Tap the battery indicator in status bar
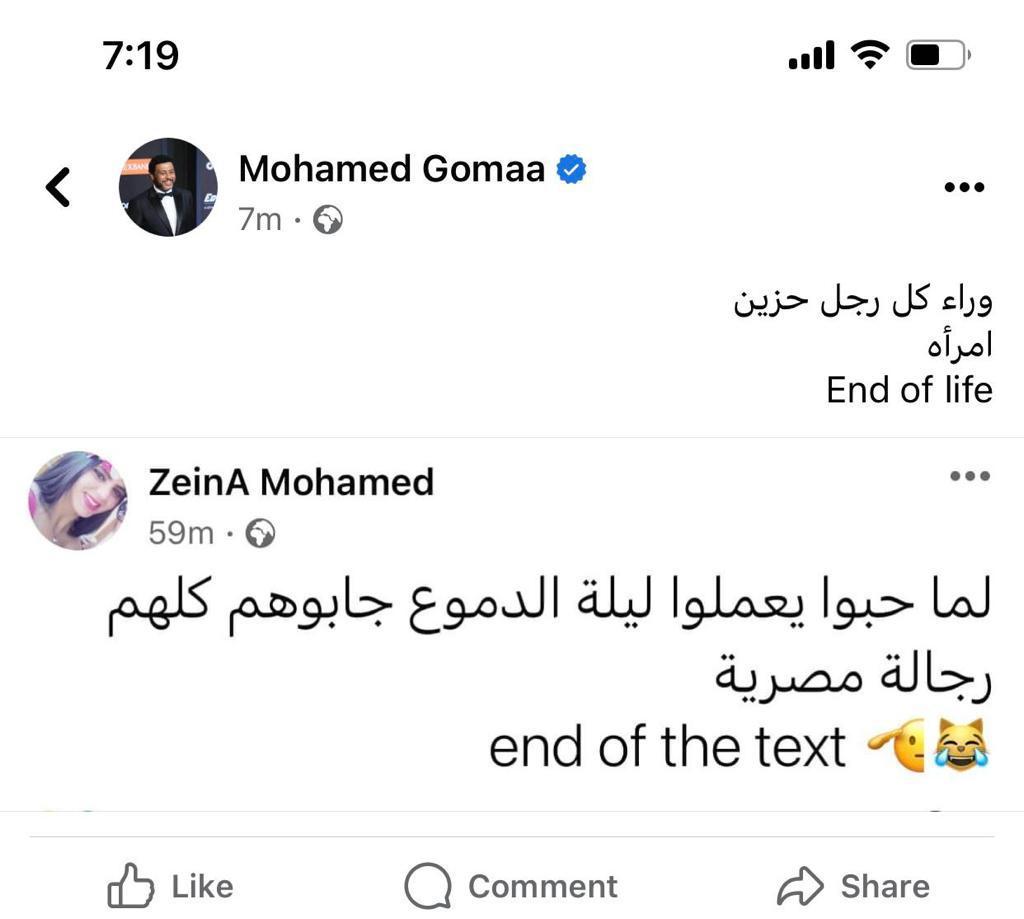1024x919 pixels. (x=937, y=55)
